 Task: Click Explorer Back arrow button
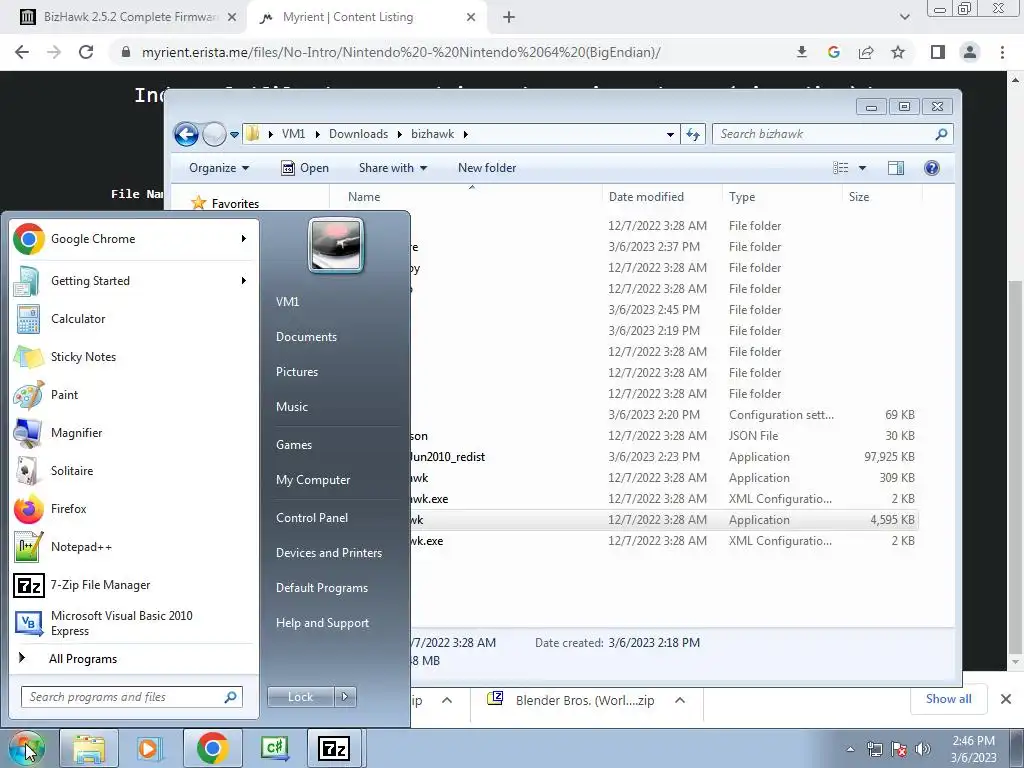coord(186,135)
